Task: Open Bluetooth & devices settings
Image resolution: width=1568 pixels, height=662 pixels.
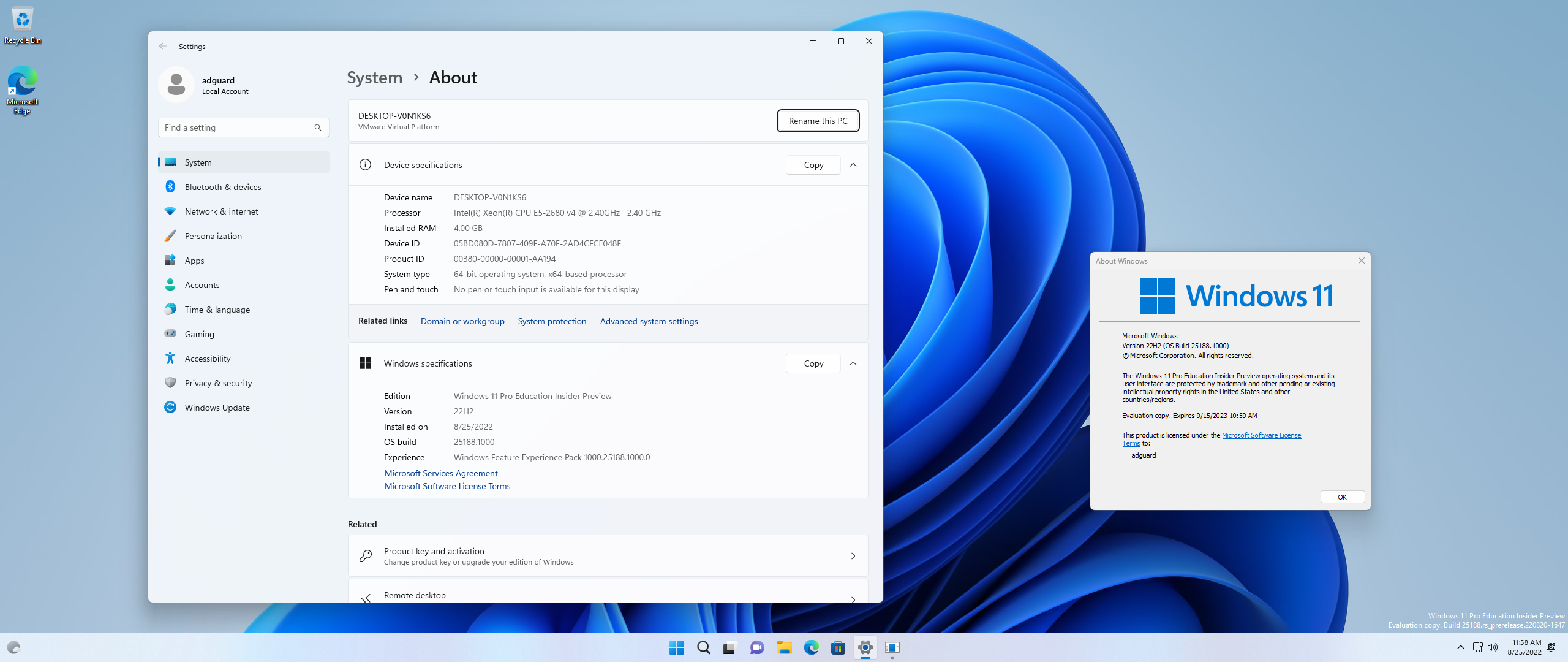Action: (x=243, y=187)
